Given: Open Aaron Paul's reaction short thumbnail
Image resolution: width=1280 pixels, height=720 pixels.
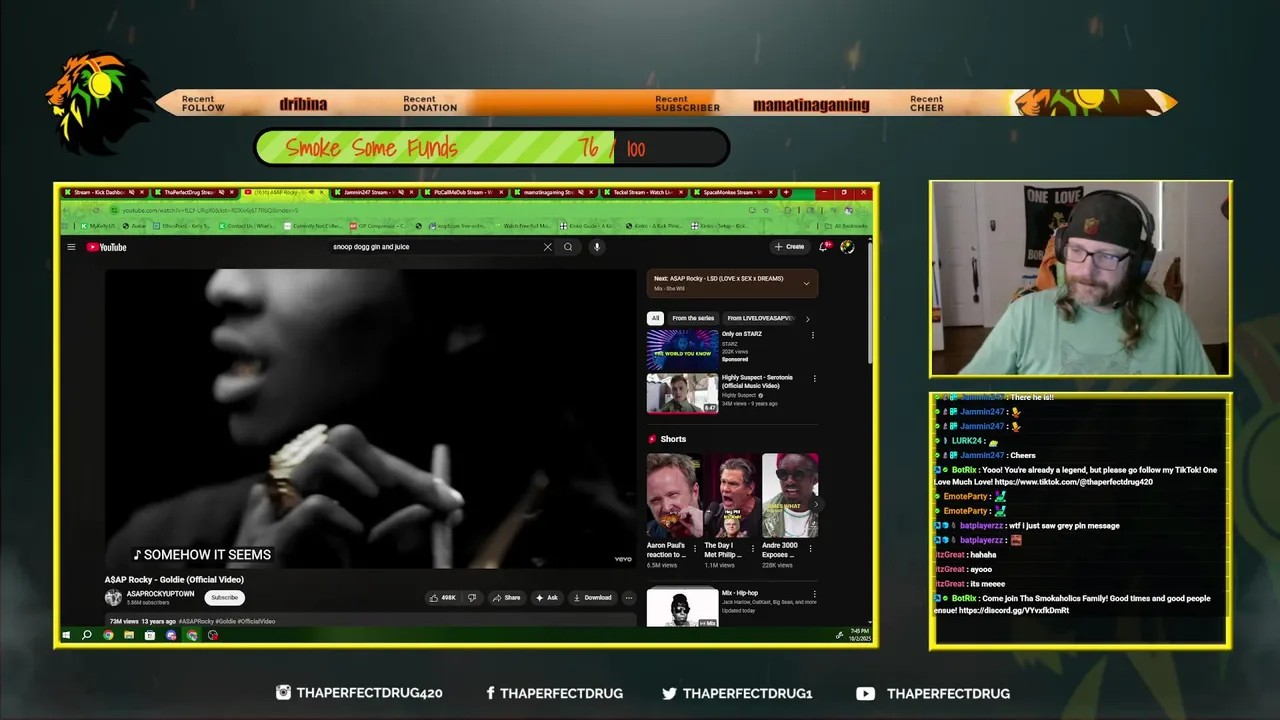Looking at the screenshot, I should coord(674,495).
